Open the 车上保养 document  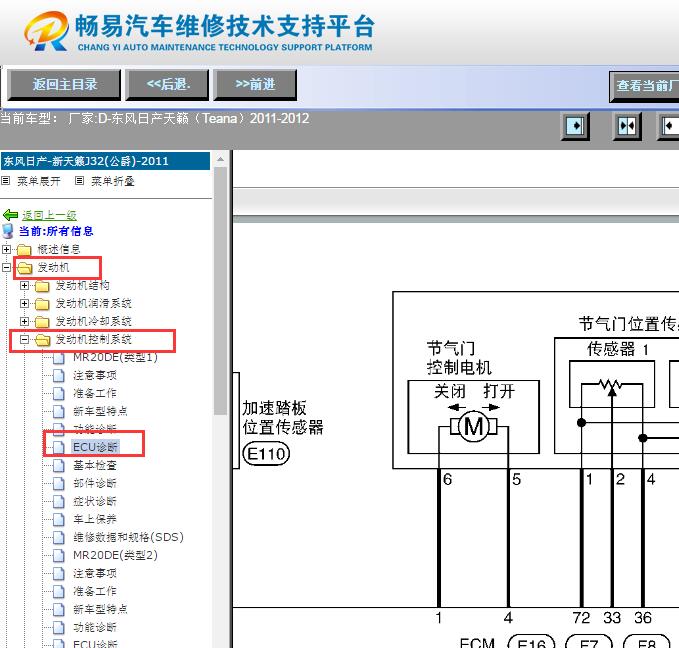coord(95,519)
